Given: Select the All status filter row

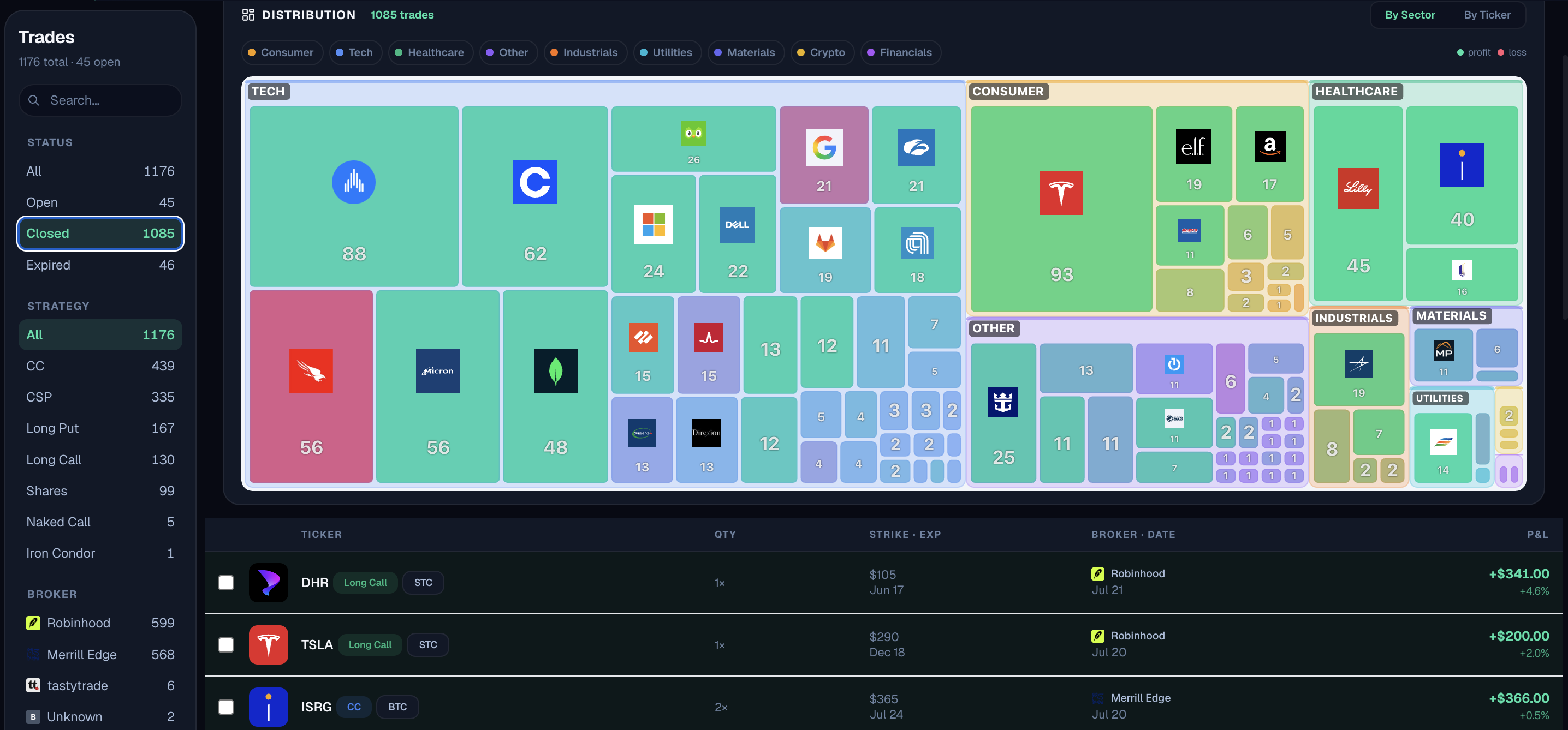Looking at the screenshot, I should tap(100, 171).
